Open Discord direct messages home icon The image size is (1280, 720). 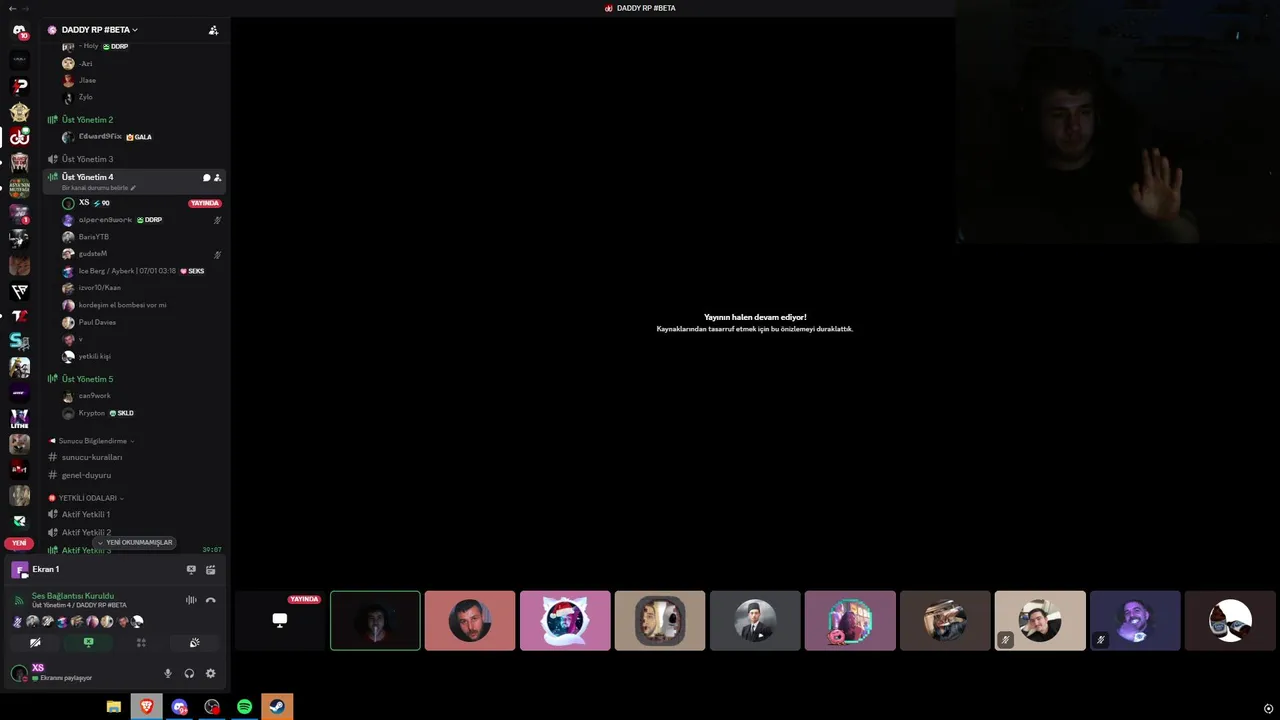click(19, 32)
